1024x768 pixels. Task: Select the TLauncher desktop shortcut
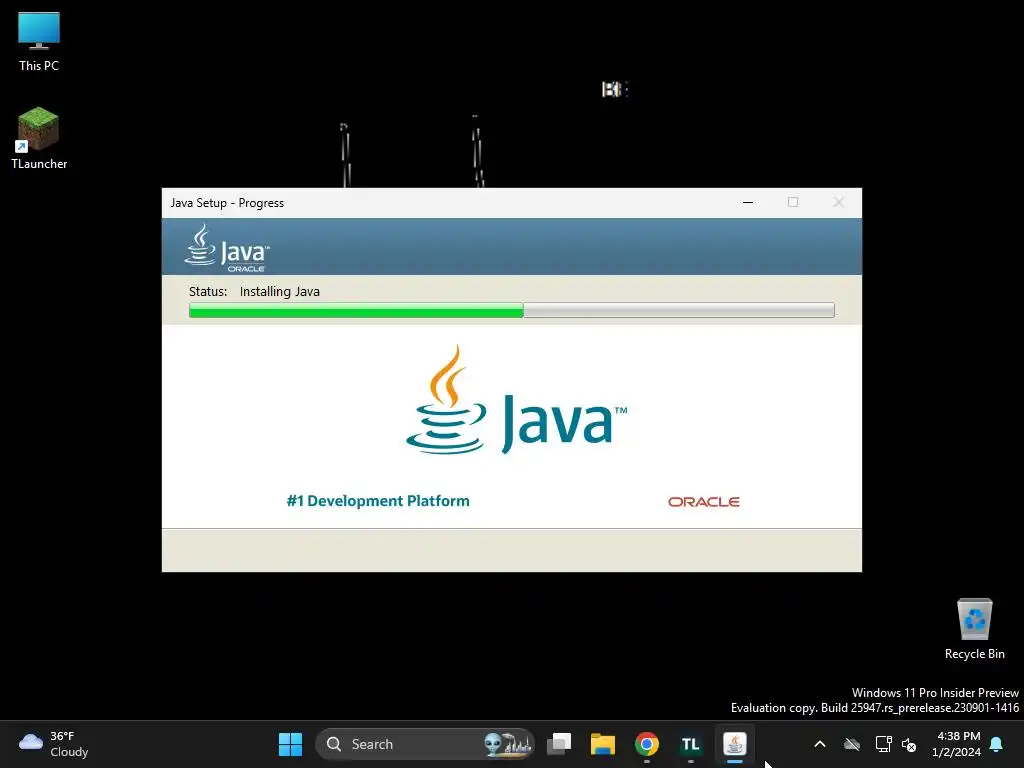(x=39, y=138)
